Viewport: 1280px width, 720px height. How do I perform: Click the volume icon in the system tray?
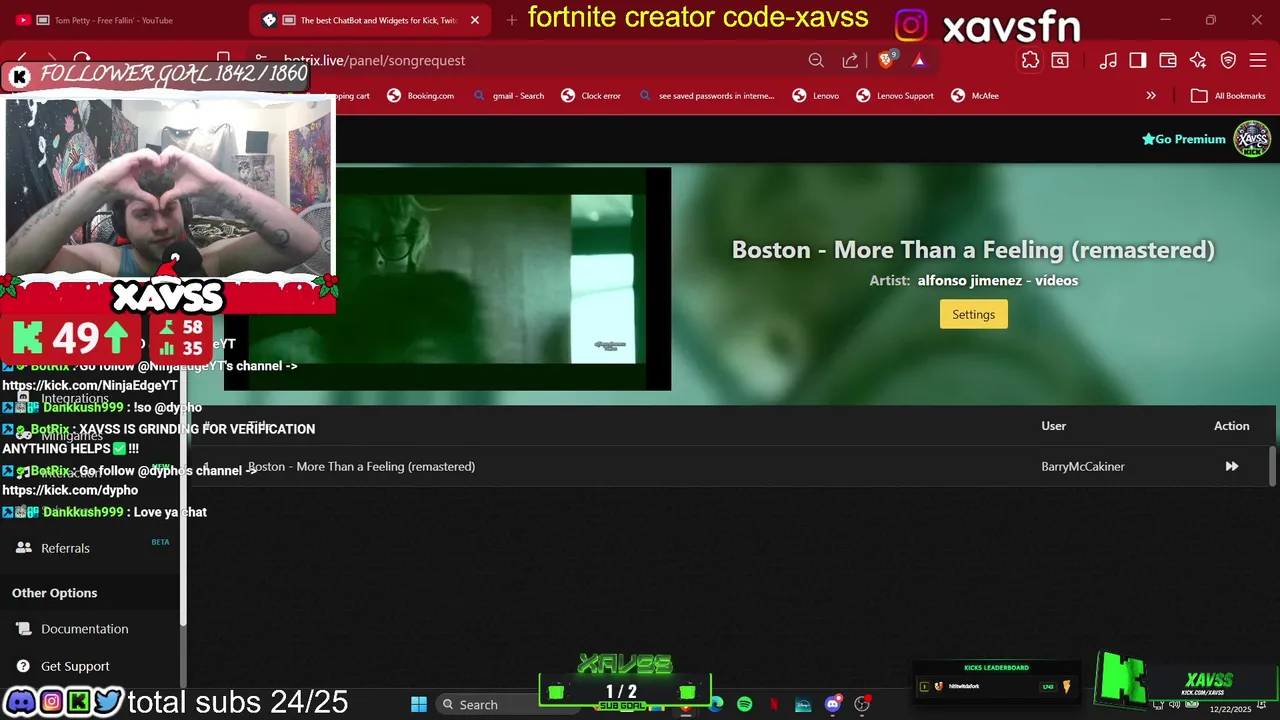point(1174,704)
